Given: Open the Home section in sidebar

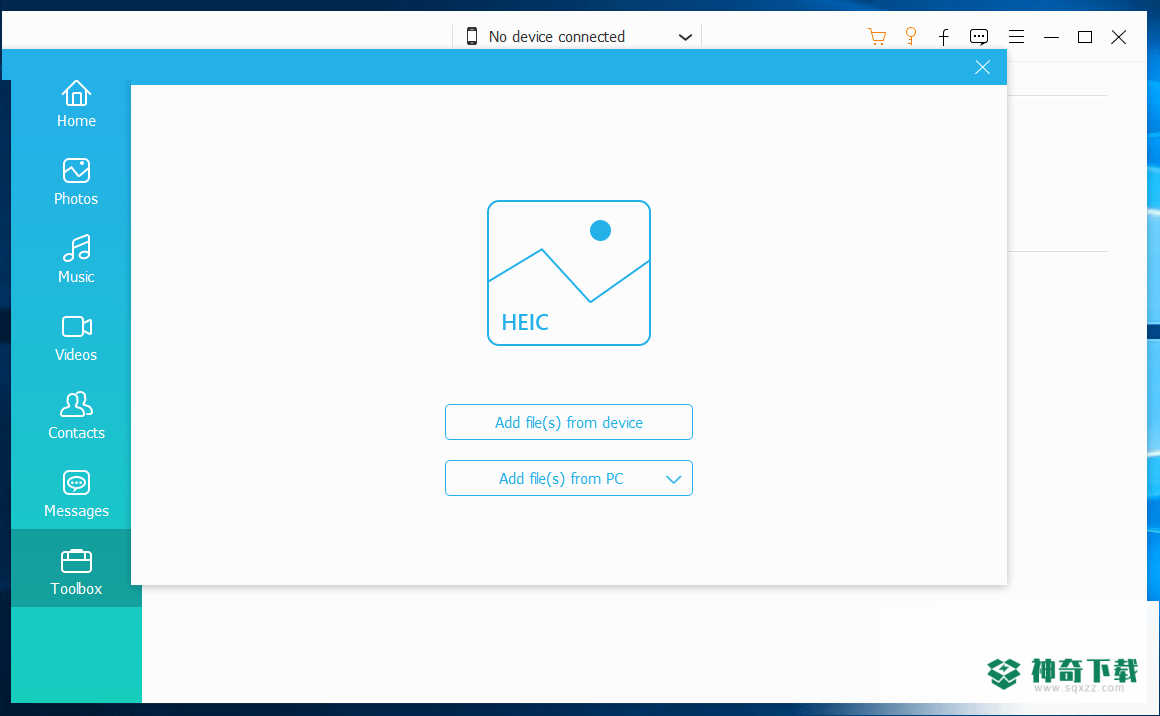Looking at the screenshot, I should pyautogui.click(x=76, y=104).
